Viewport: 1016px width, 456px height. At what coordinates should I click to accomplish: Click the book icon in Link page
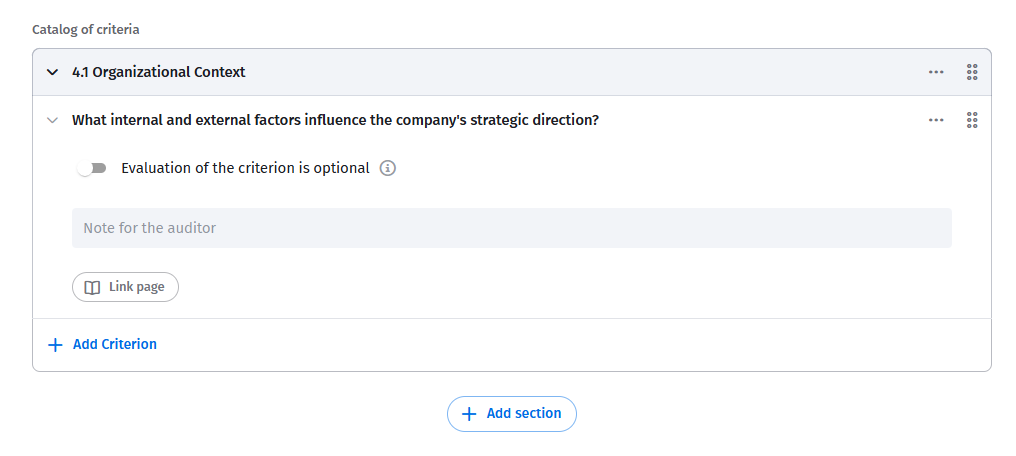point(93,288)
